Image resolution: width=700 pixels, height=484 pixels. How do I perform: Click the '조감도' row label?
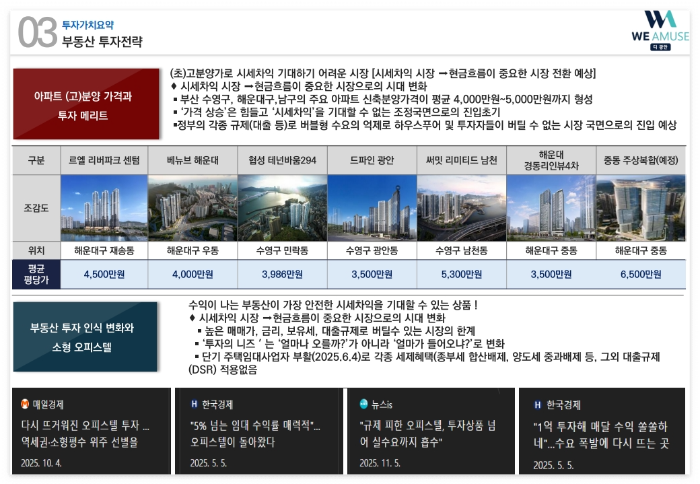36,208
